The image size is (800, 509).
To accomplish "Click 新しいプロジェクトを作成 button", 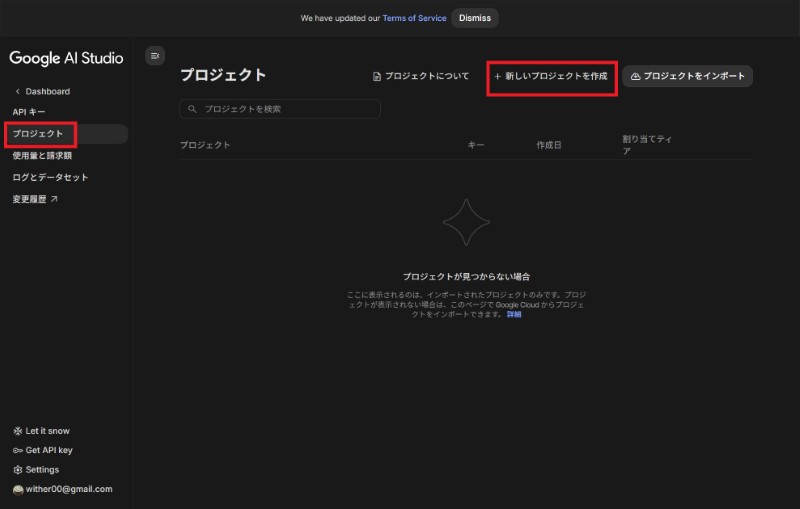I will click(551, 76).
